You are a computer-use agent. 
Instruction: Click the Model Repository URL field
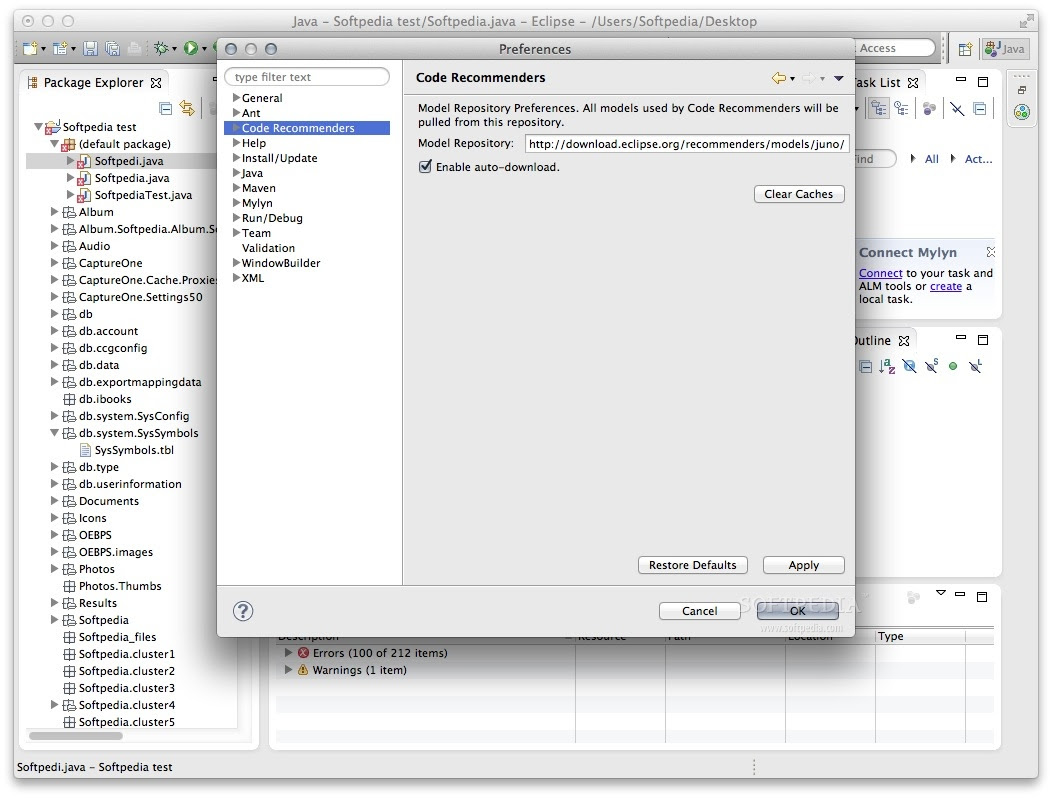click(687, 144)
